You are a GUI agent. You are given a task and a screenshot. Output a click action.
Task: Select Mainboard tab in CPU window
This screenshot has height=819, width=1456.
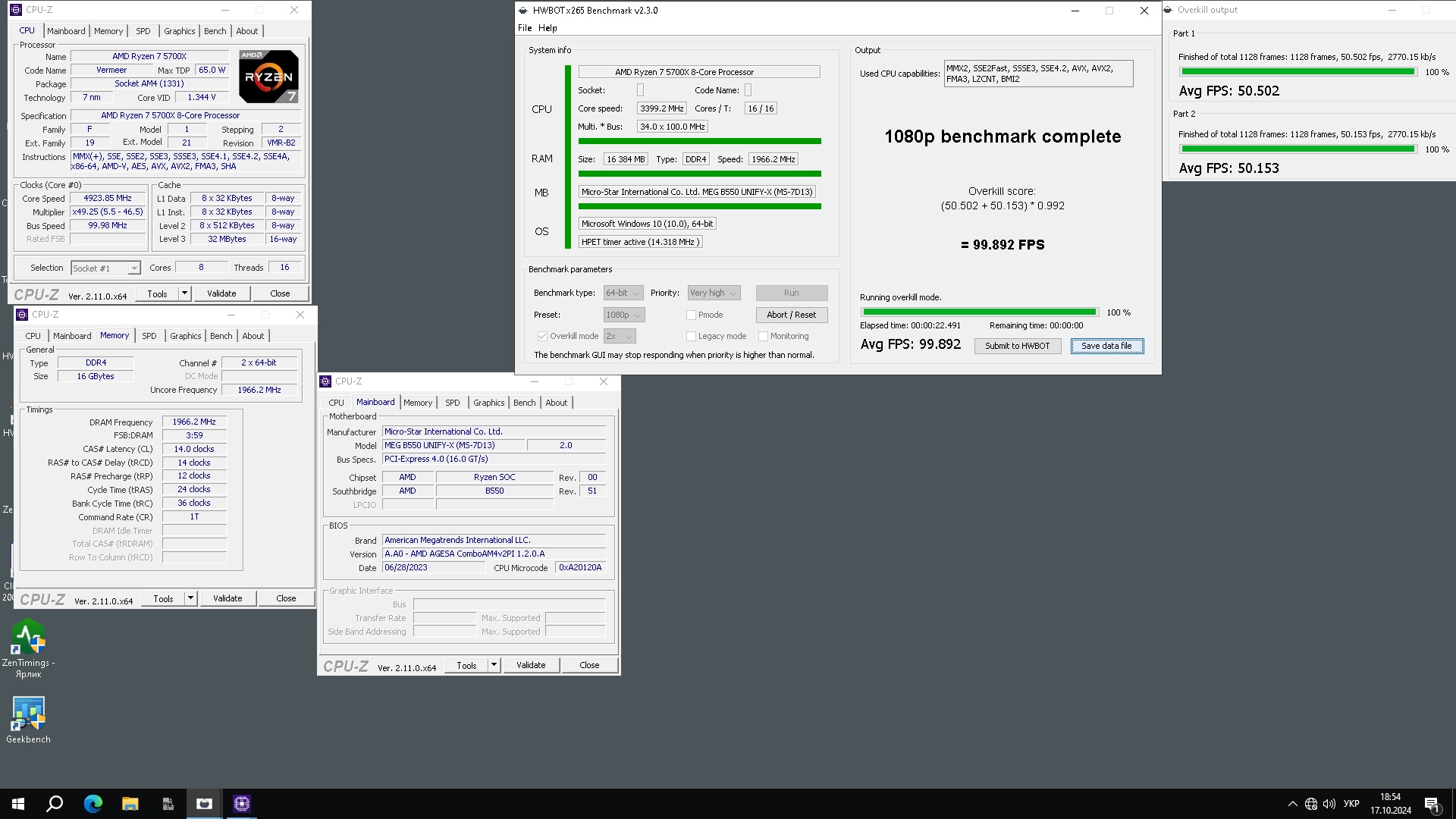coord(66,31)
